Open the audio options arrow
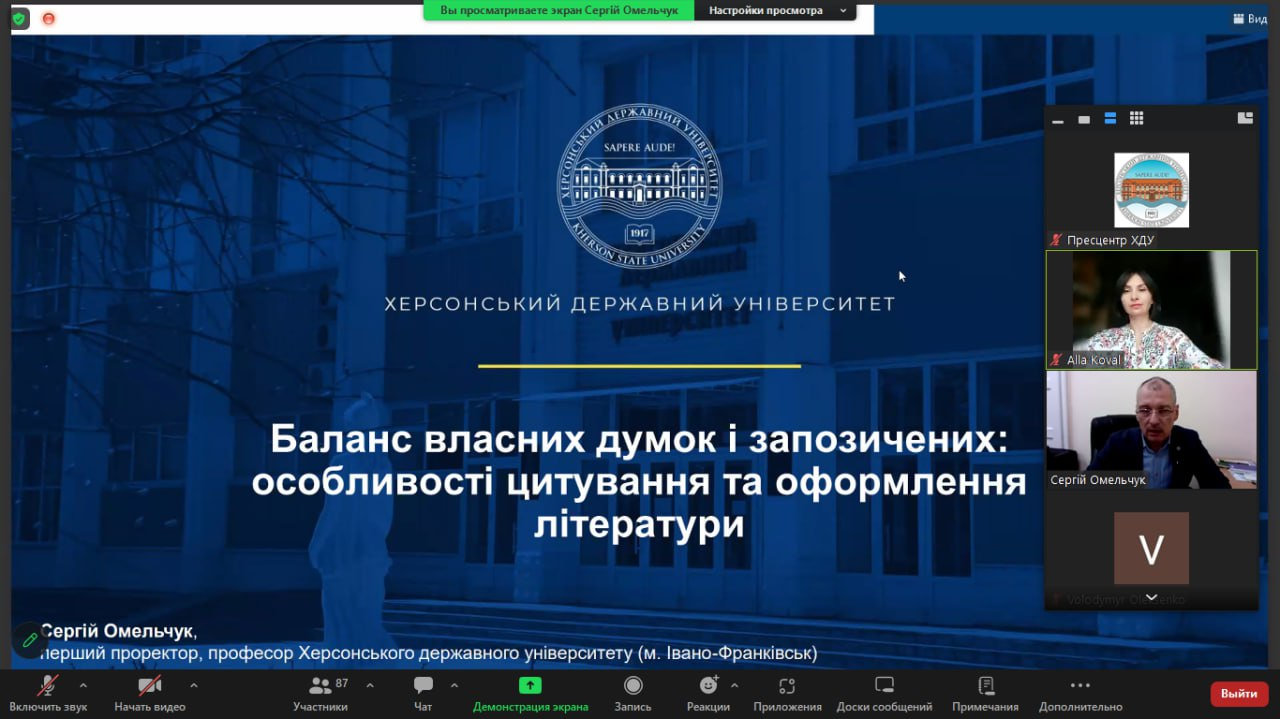The width and height of the screenshot is (1280, 719). pos(83,686)
